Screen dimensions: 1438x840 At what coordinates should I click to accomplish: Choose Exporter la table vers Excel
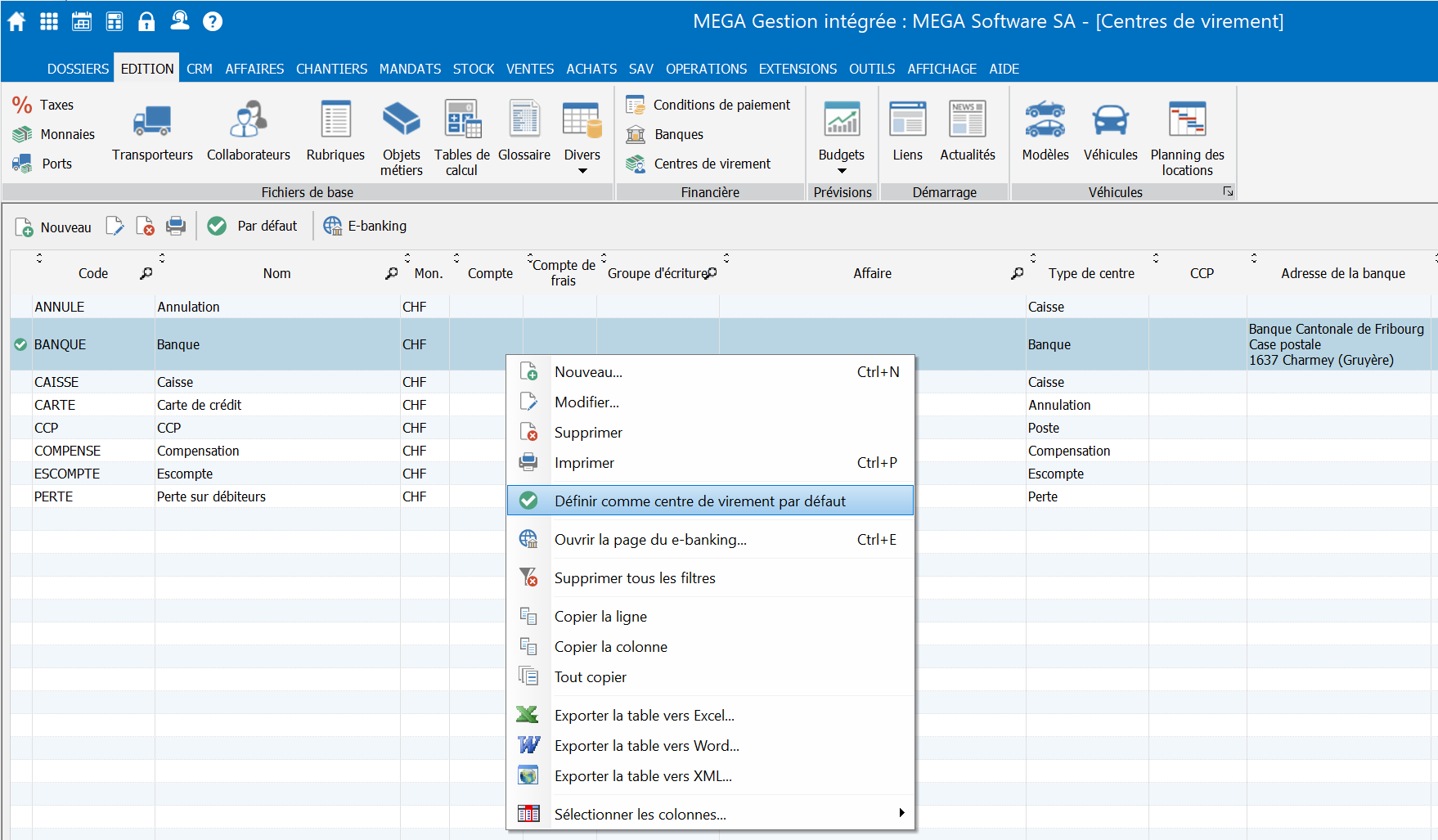click(x=710, y=715)
